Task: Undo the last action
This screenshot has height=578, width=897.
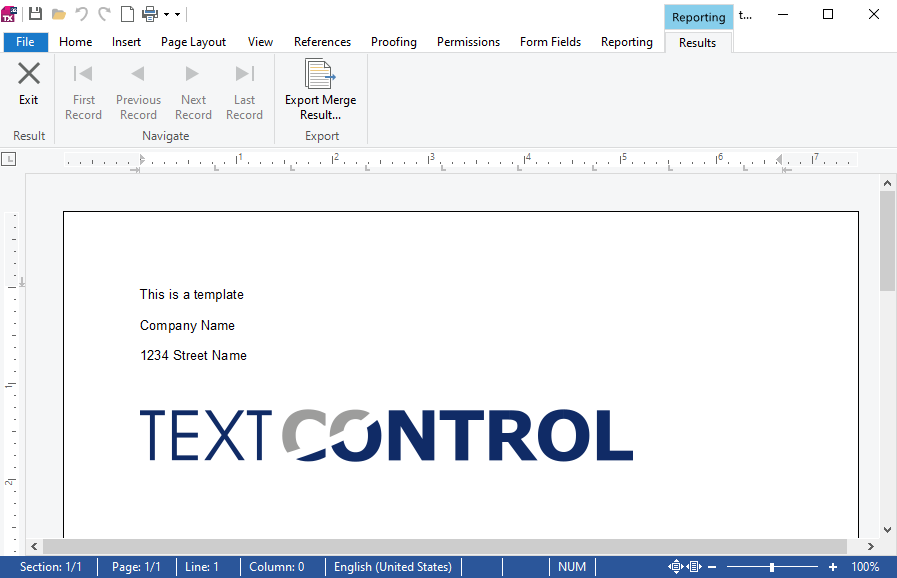Action: point(82,14)
